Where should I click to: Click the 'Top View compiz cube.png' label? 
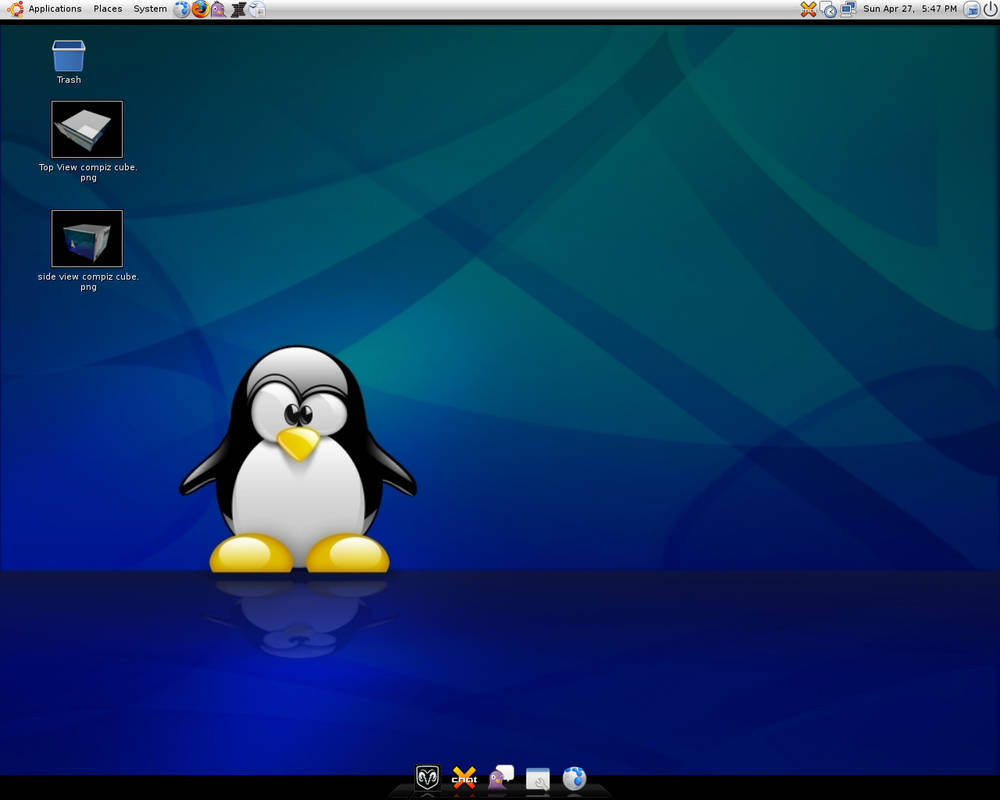[88, 172]
